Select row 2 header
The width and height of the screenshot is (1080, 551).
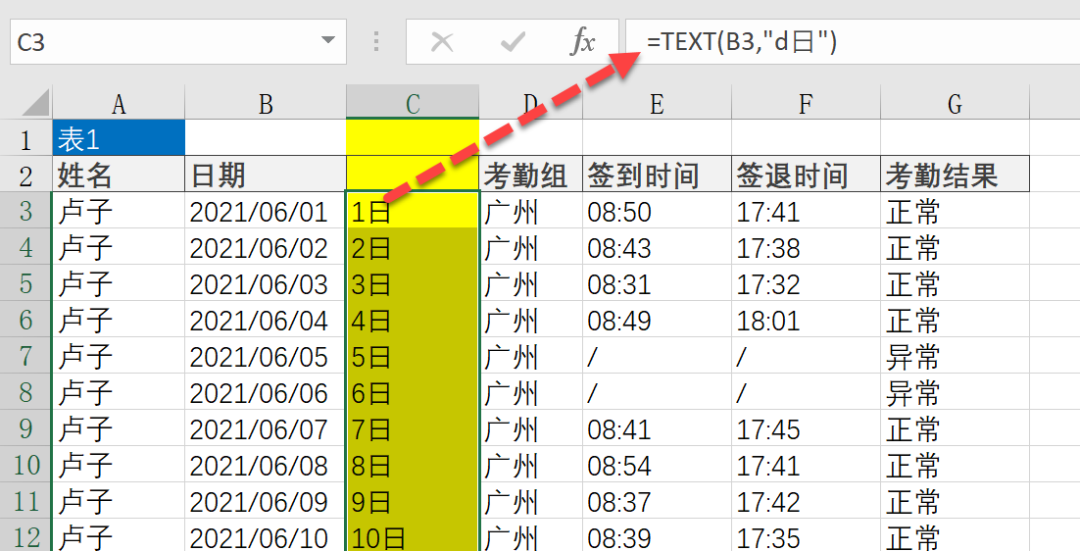tap(26, 176)
